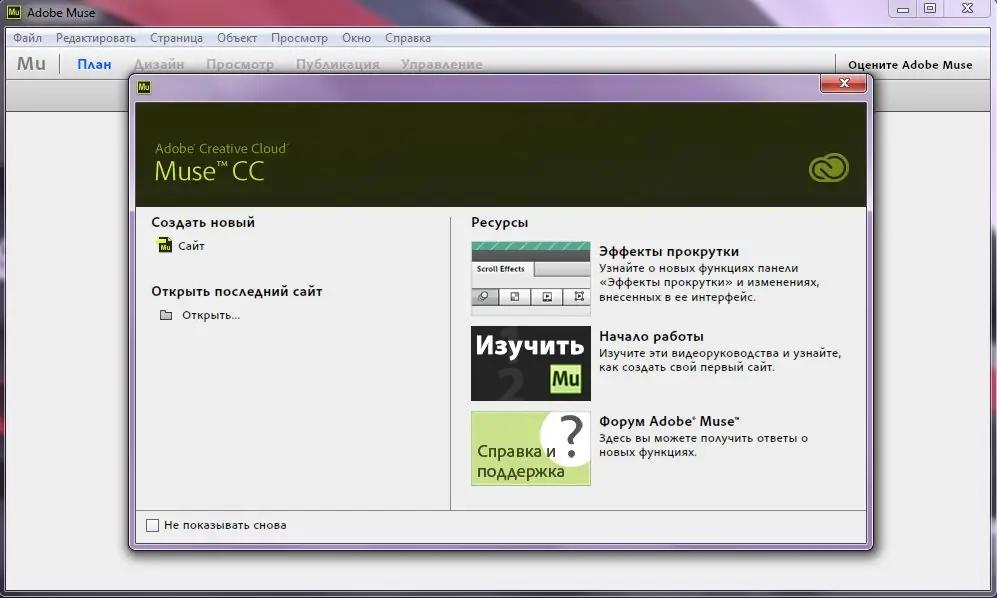
Task: Open the Справка menu
Action: [x=408, y=38]
